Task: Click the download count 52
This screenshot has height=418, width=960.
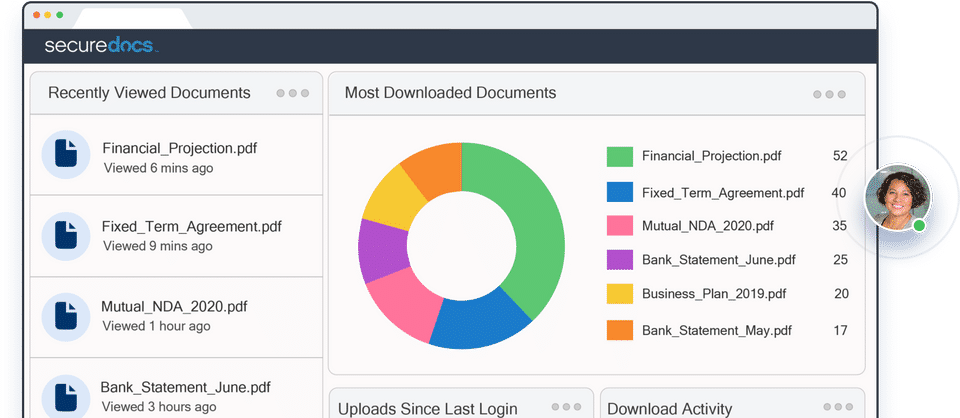Action: click(840, 156)
